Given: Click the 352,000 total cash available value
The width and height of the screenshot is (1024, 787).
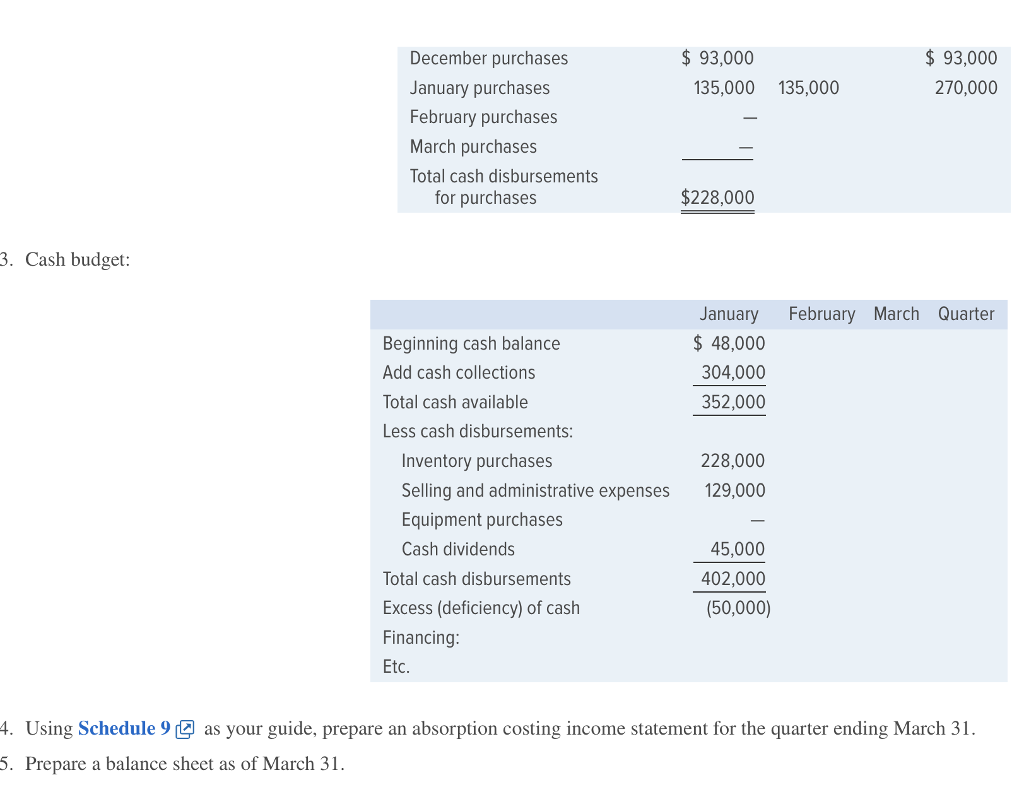Looking at the screenshot, I should coord(733,402).
